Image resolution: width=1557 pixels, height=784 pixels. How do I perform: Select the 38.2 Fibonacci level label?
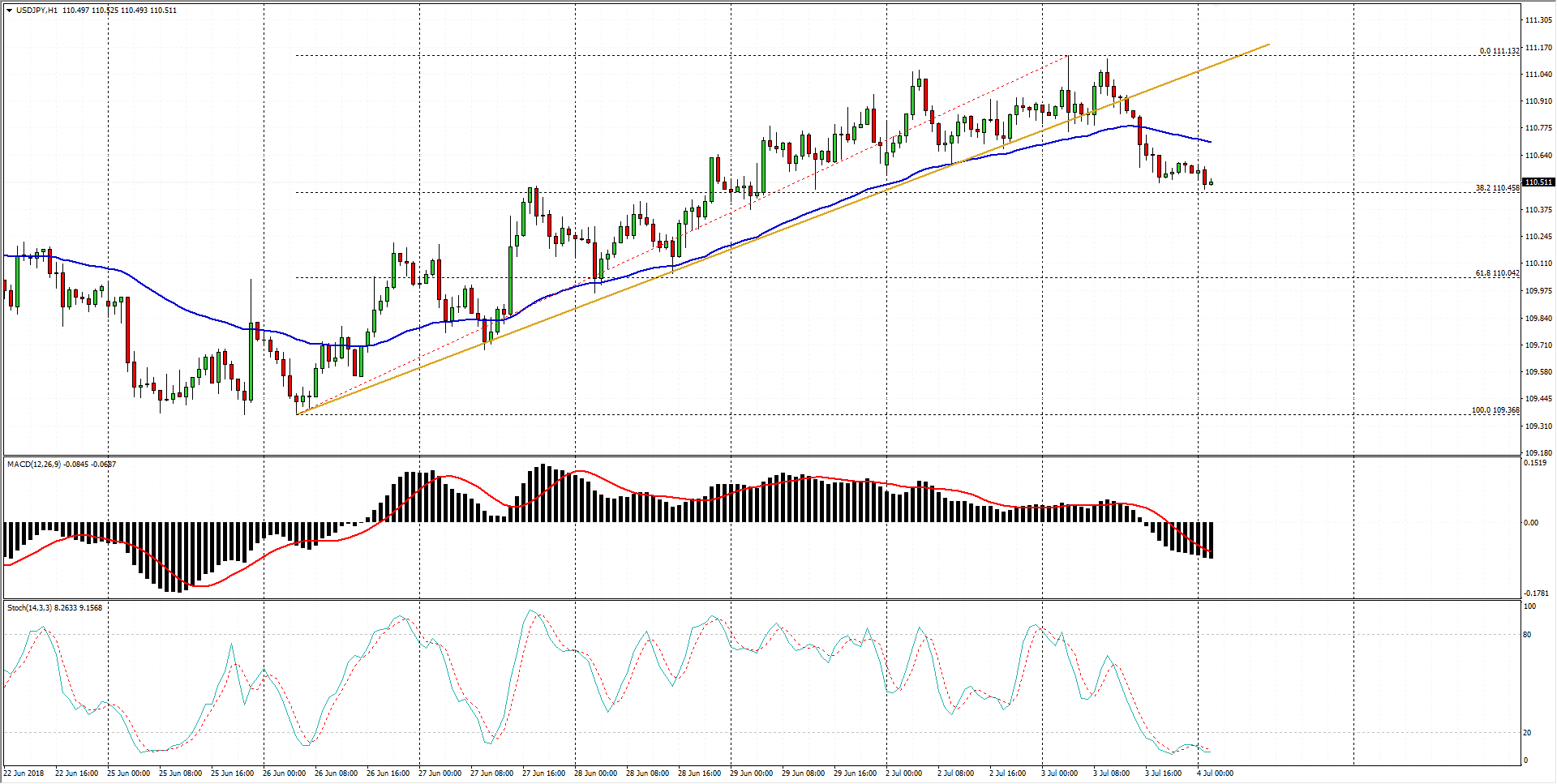pyautogui.click(x=1496, y=188)
